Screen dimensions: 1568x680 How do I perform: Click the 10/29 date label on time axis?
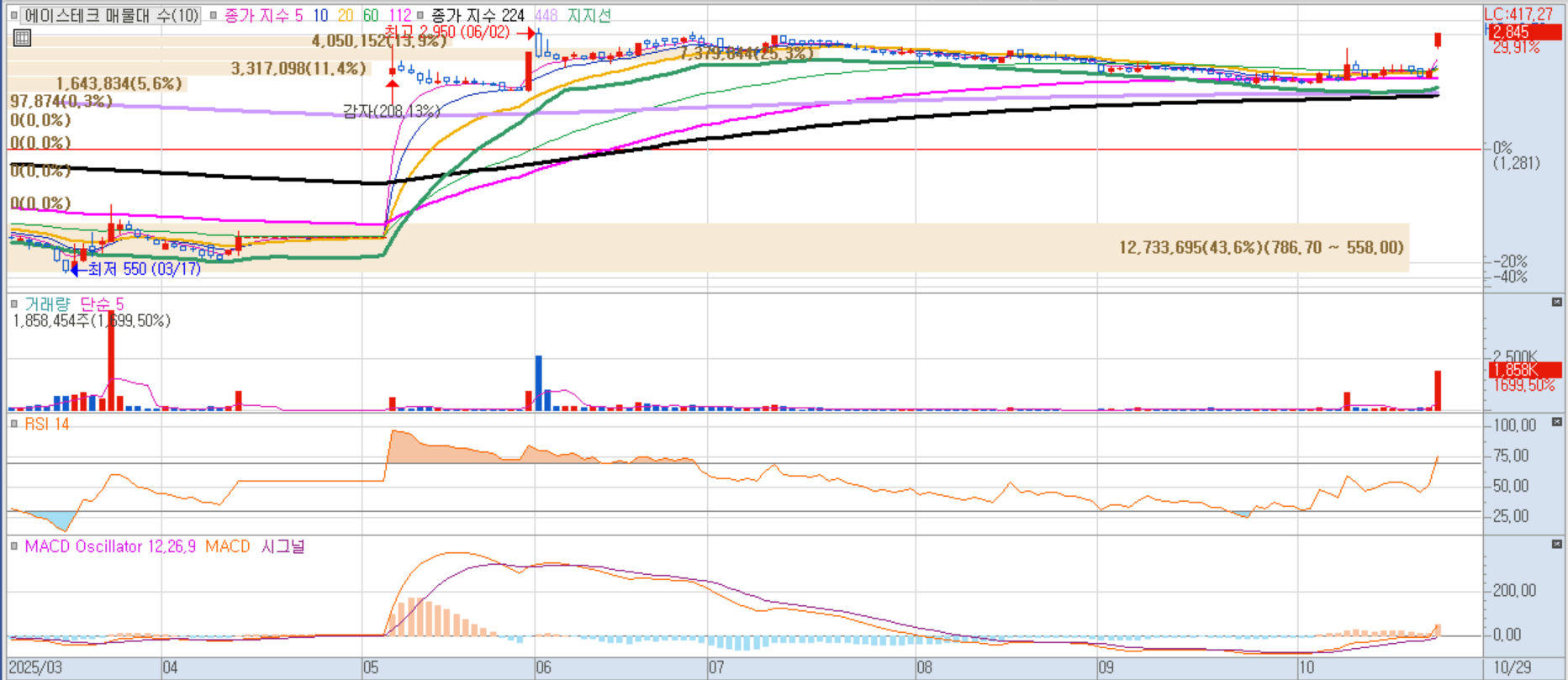click(1512, 668)
